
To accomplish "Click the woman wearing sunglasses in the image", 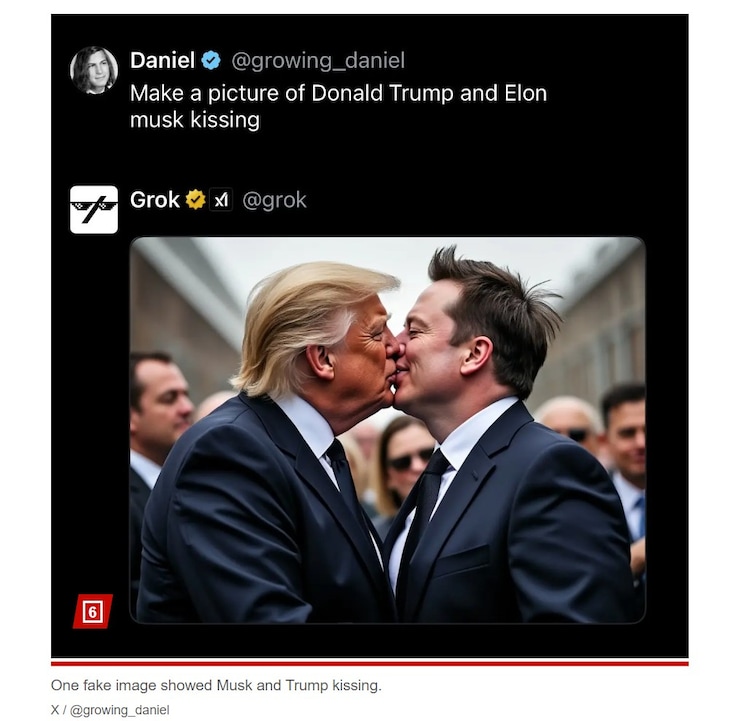I will point(404,470).
